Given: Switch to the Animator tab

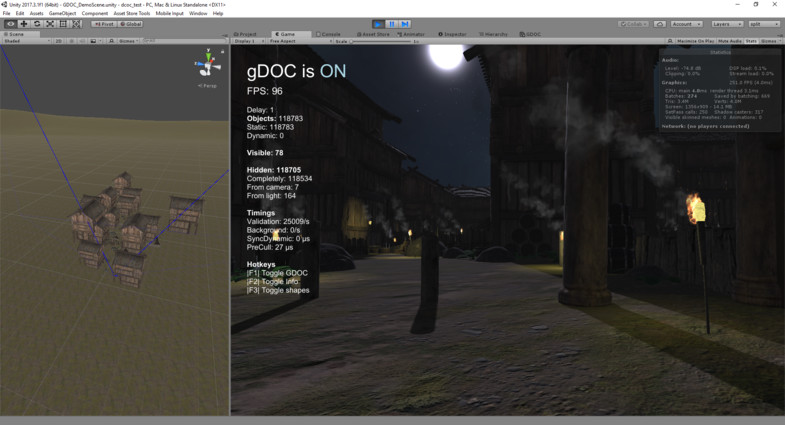Looking at the screenshot, I should point(411,34).
